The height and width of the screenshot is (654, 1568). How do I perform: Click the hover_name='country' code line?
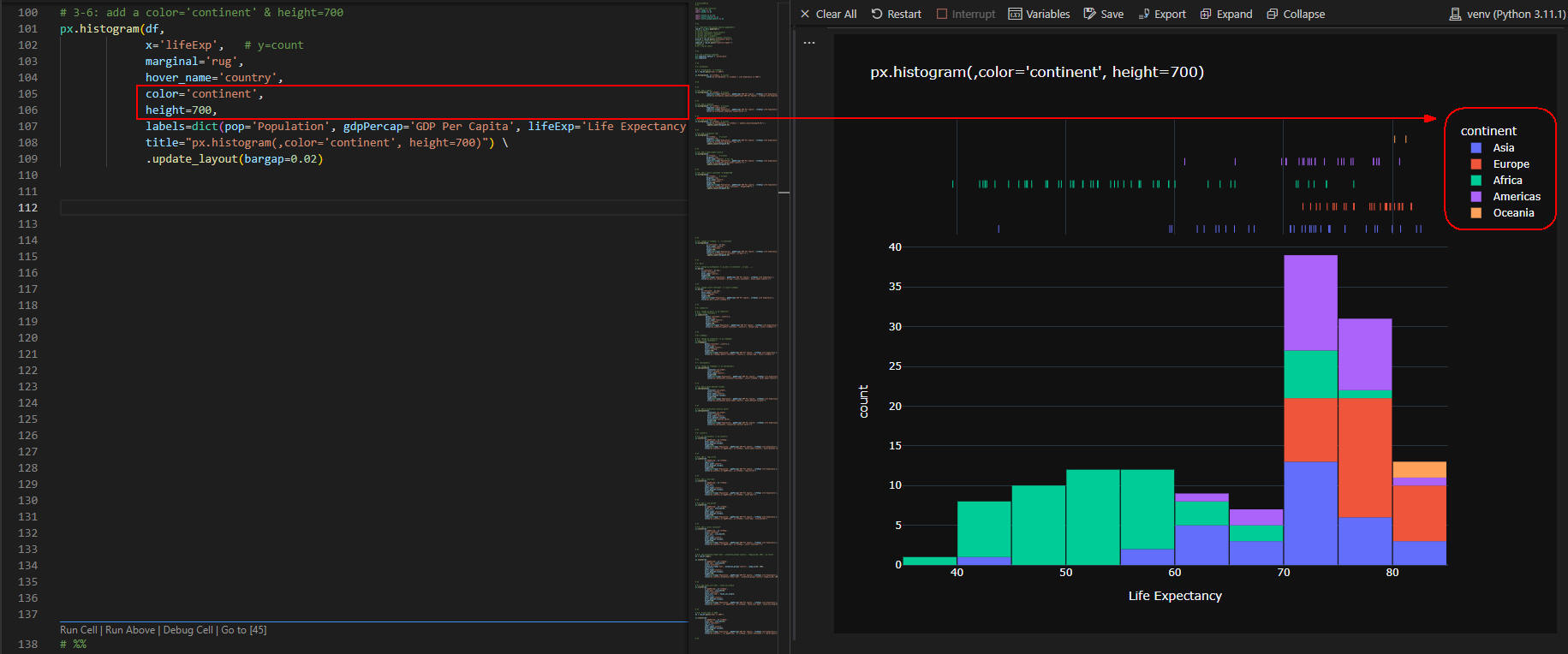point(214,78)
